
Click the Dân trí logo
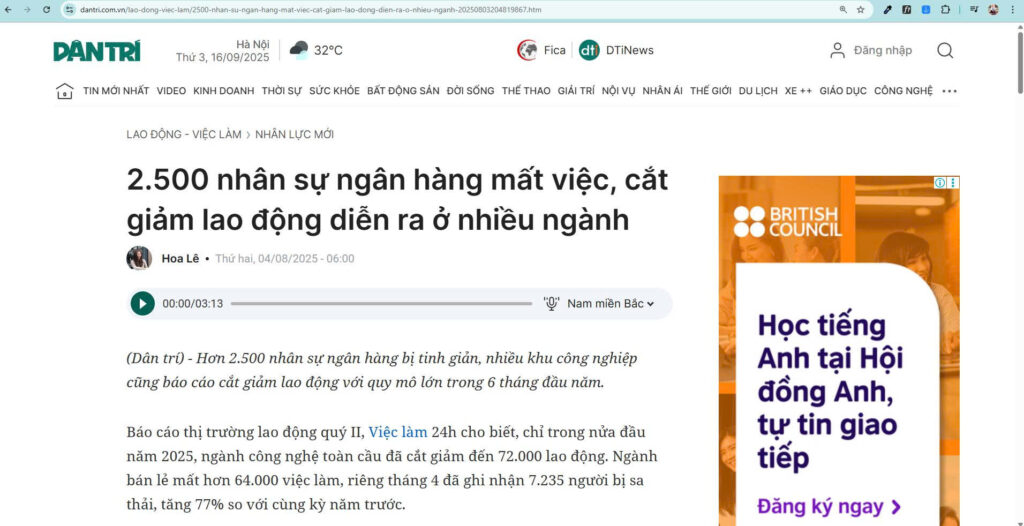click(97, 51)
